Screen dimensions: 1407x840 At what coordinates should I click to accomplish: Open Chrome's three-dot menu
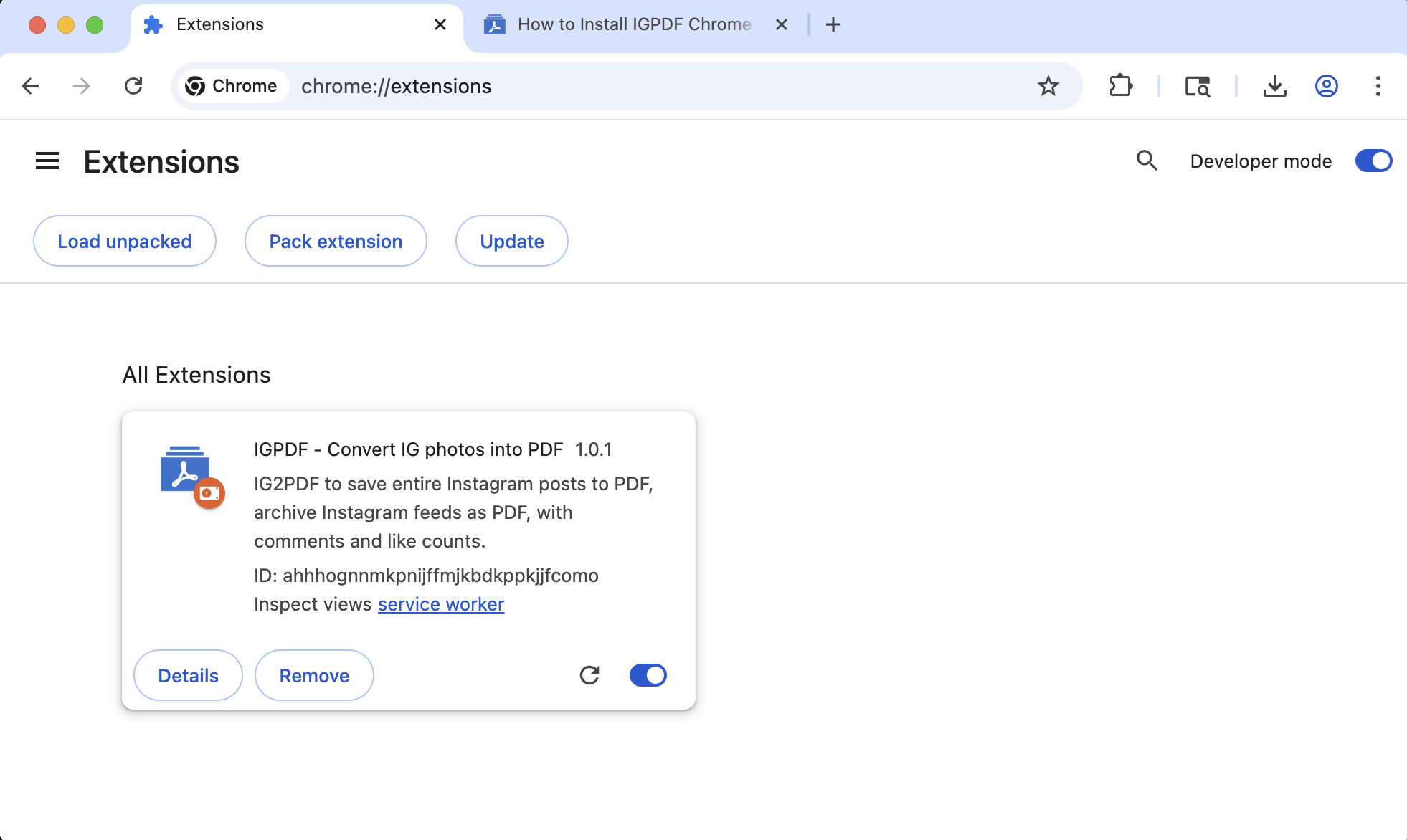click(x=1378, y=86)
